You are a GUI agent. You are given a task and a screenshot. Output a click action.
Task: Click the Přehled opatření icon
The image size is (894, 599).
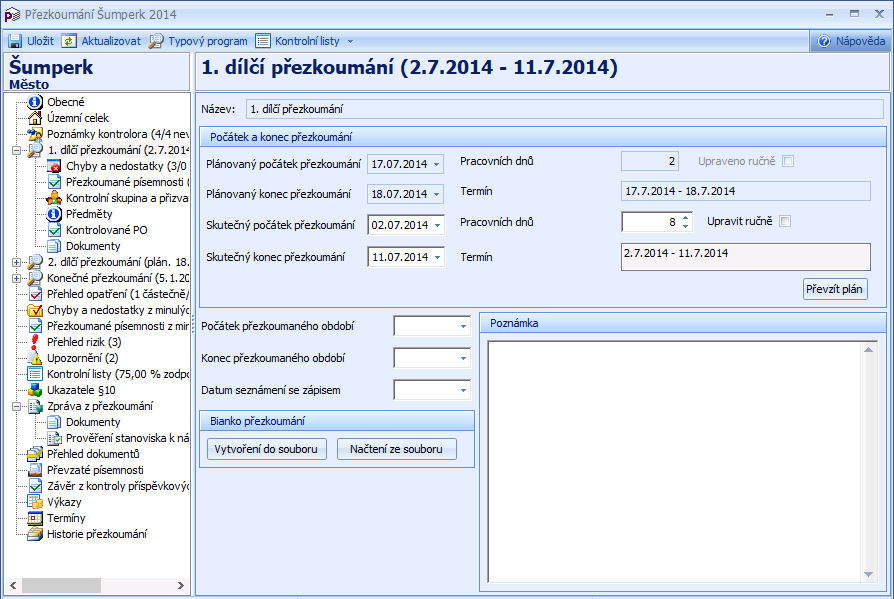point(35,294)
